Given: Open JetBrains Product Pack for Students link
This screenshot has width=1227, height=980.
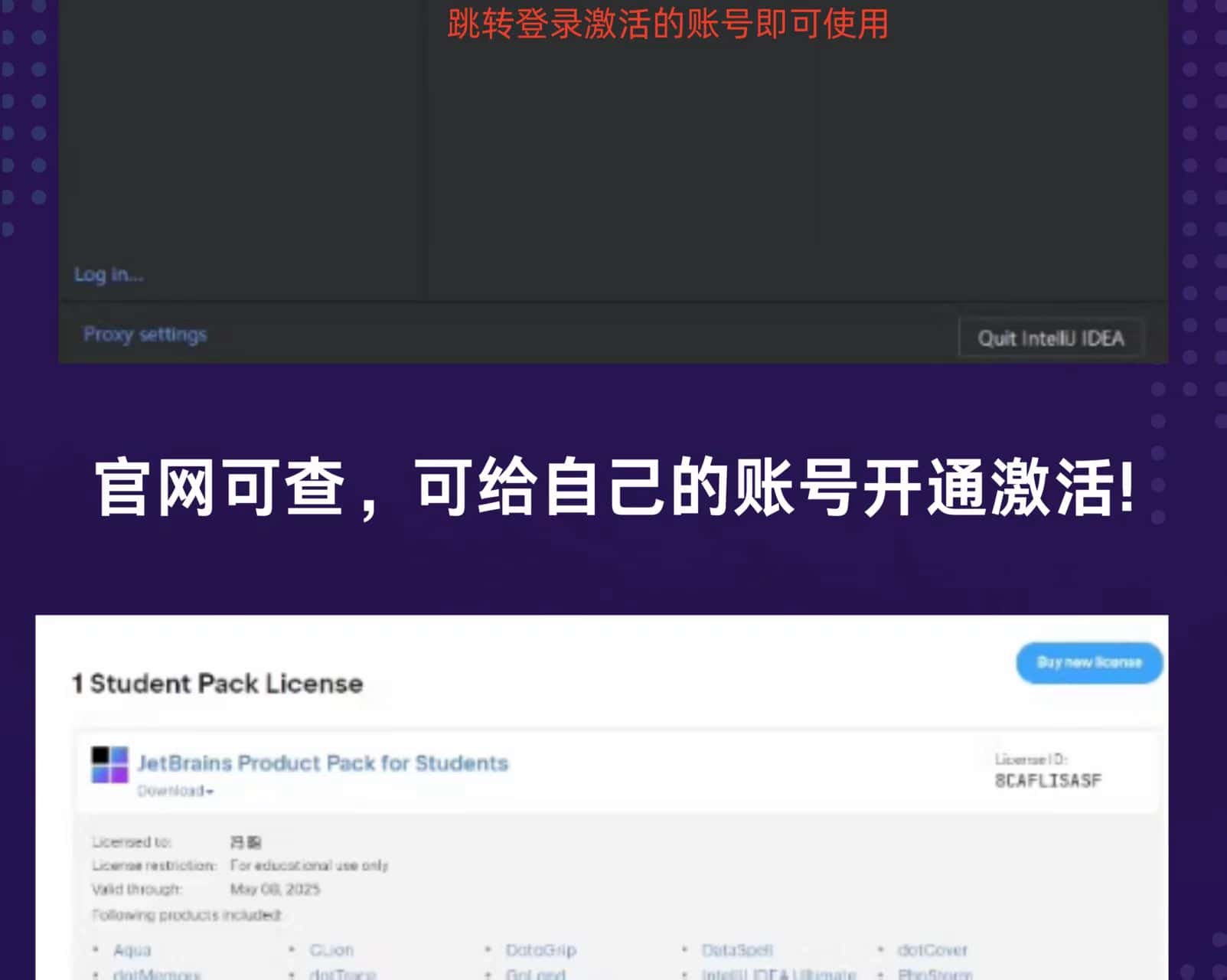Looking at the screenshot, I should (322, 763).
